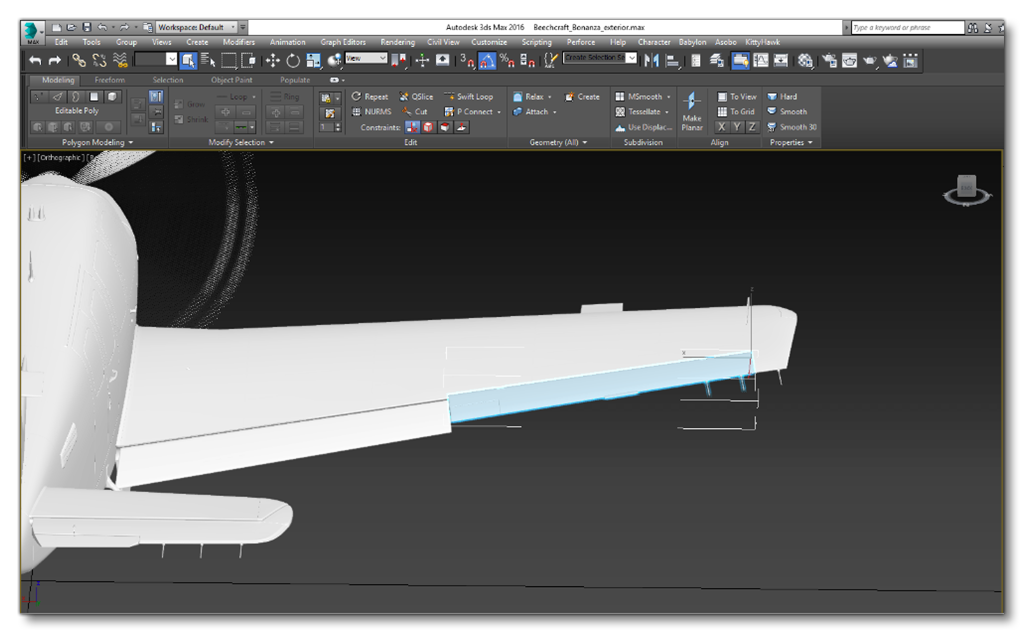The width and height of the screenshot is (1024, 634).
Task: Click the Undo icon
Action: click(35, 60)
